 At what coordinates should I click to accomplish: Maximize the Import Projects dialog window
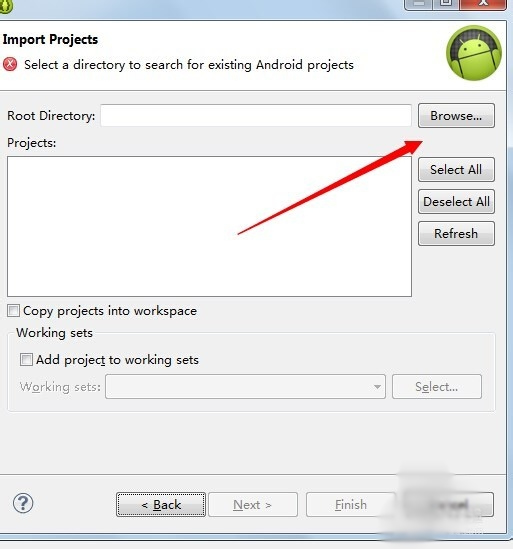[x=446, y=4]
